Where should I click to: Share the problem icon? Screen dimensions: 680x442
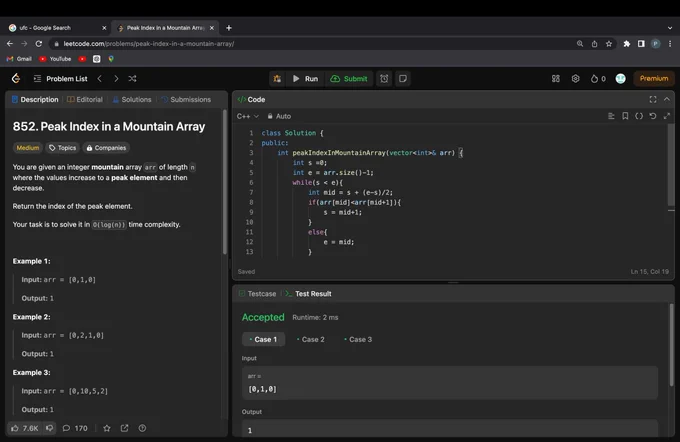(x=124, y=428)
